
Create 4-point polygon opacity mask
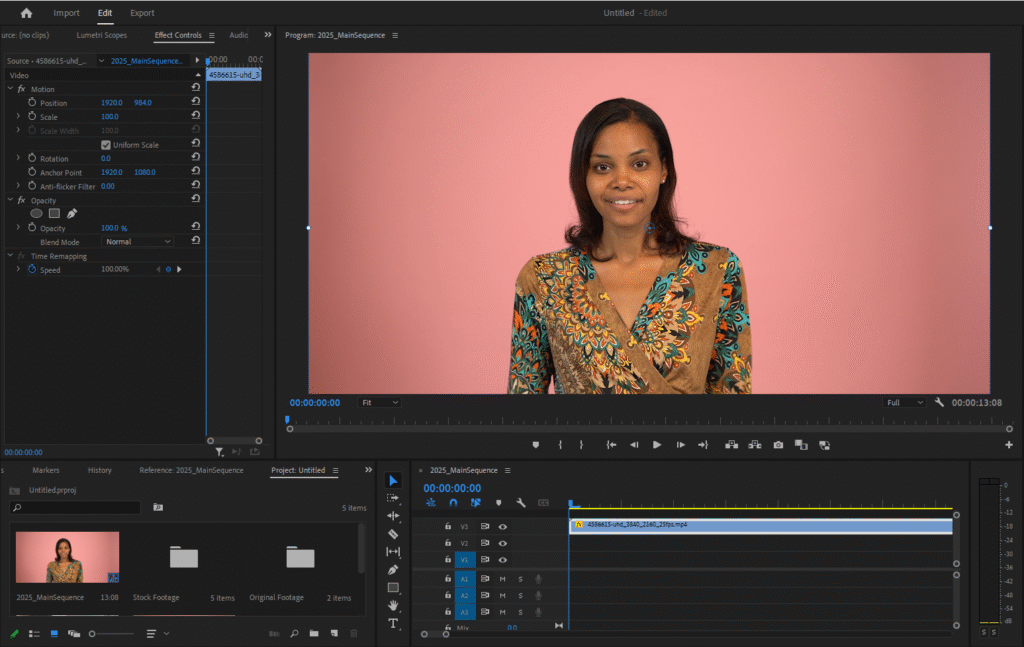point(54,213)
